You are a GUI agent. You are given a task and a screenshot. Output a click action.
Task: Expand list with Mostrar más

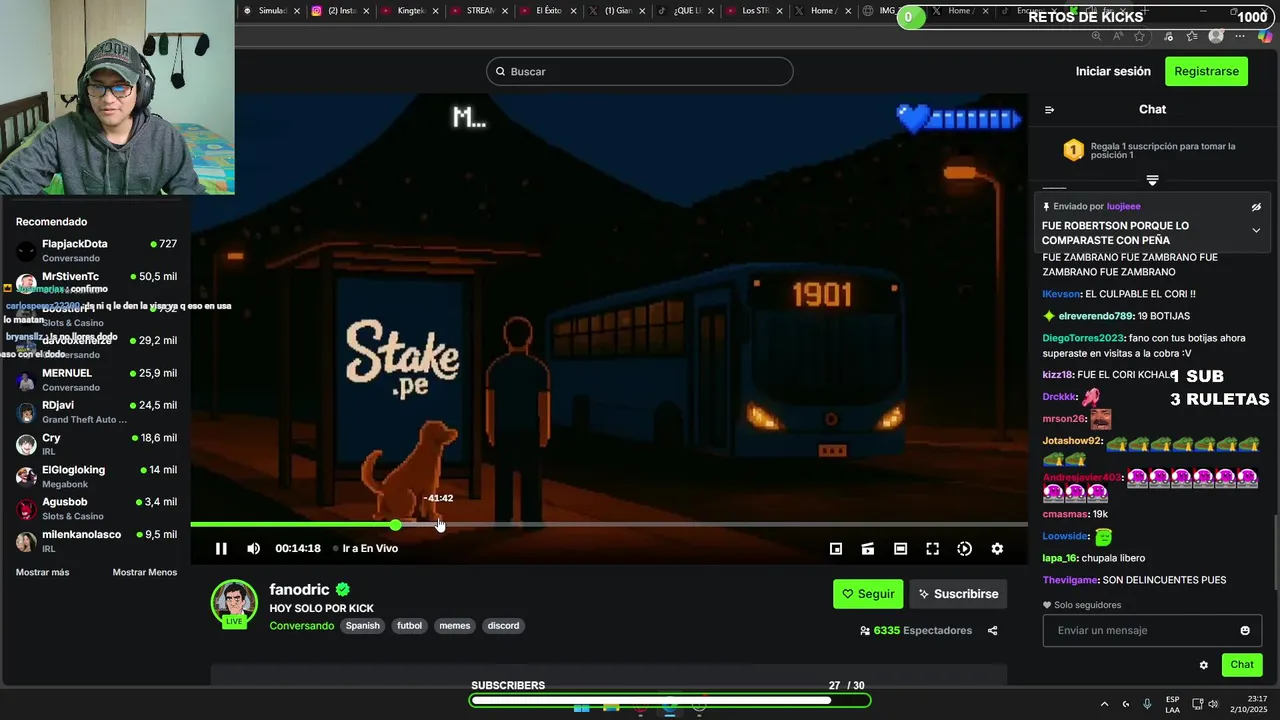coord(43,573)
